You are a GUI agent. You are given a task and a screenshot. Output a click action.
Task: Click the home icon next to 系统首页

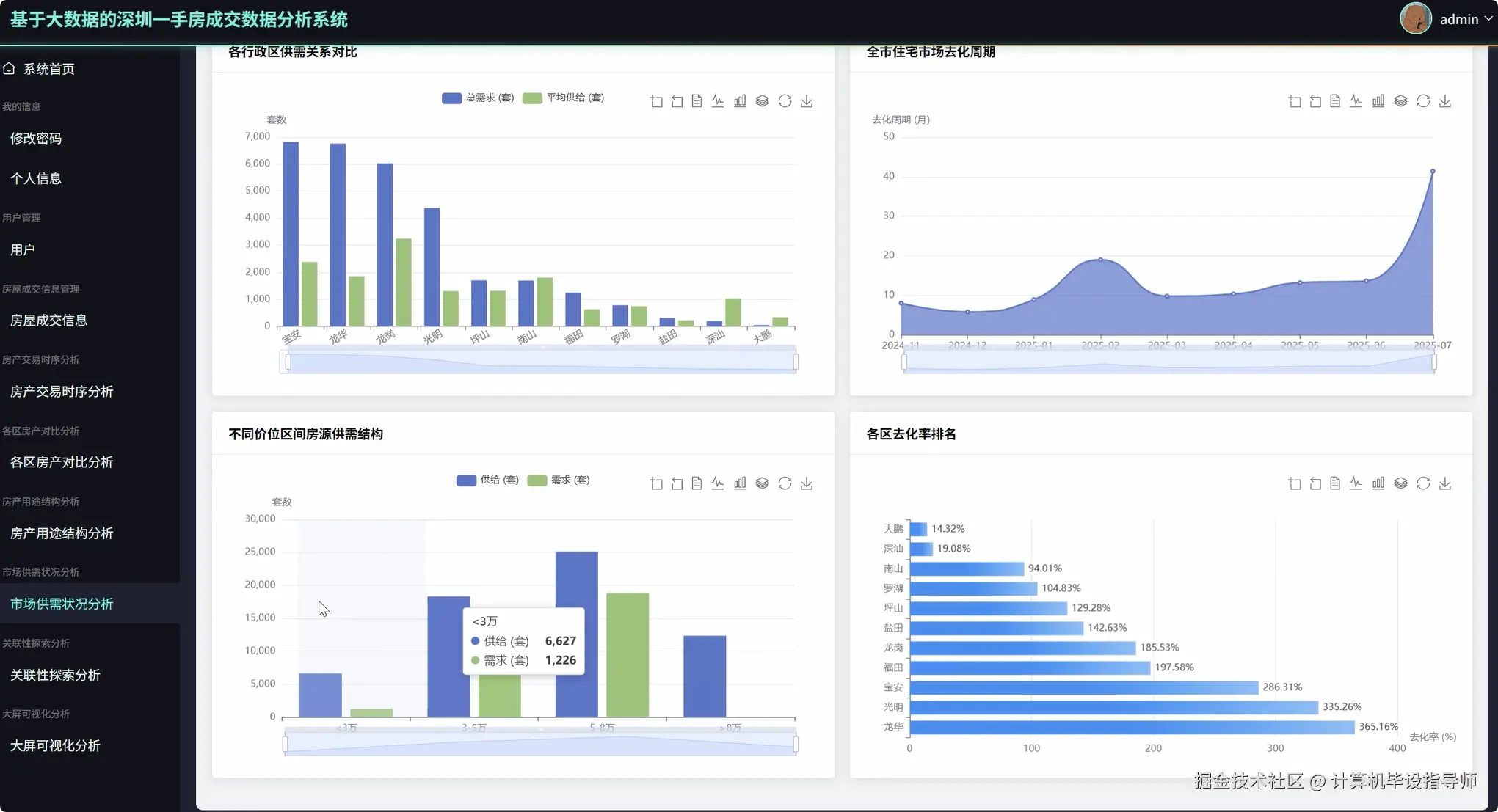point(10,68)
